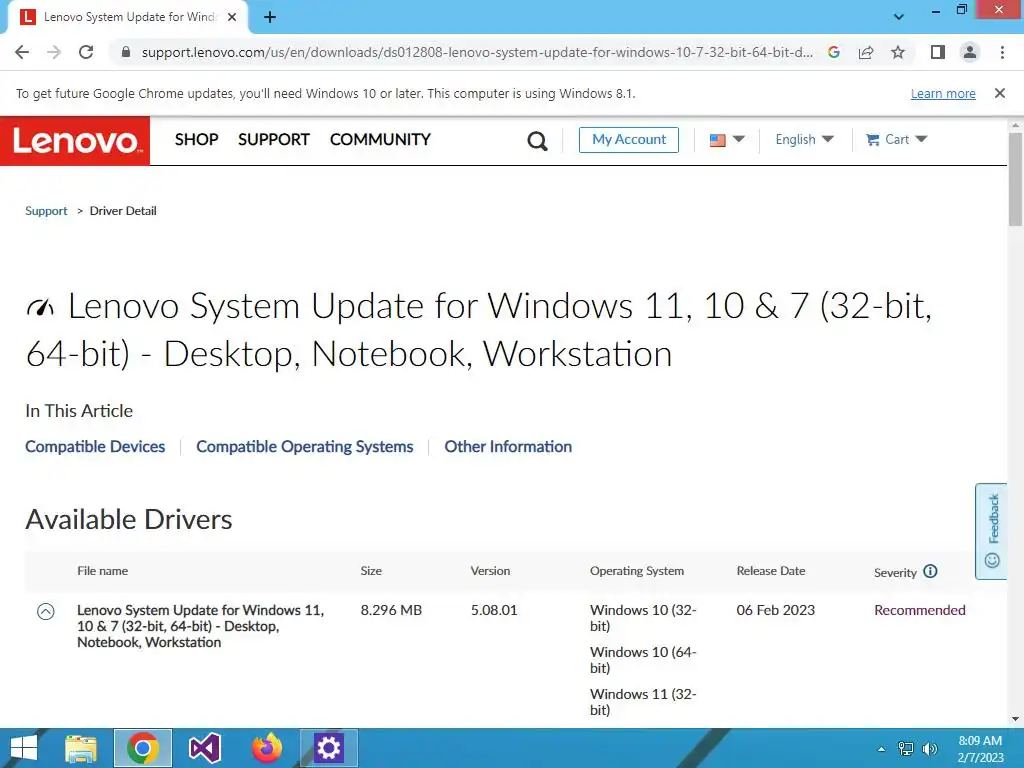The width and height of the screenshot is (1024, 768).
Task: Bookmark this page with the star icon
Action: coord(898,52)
